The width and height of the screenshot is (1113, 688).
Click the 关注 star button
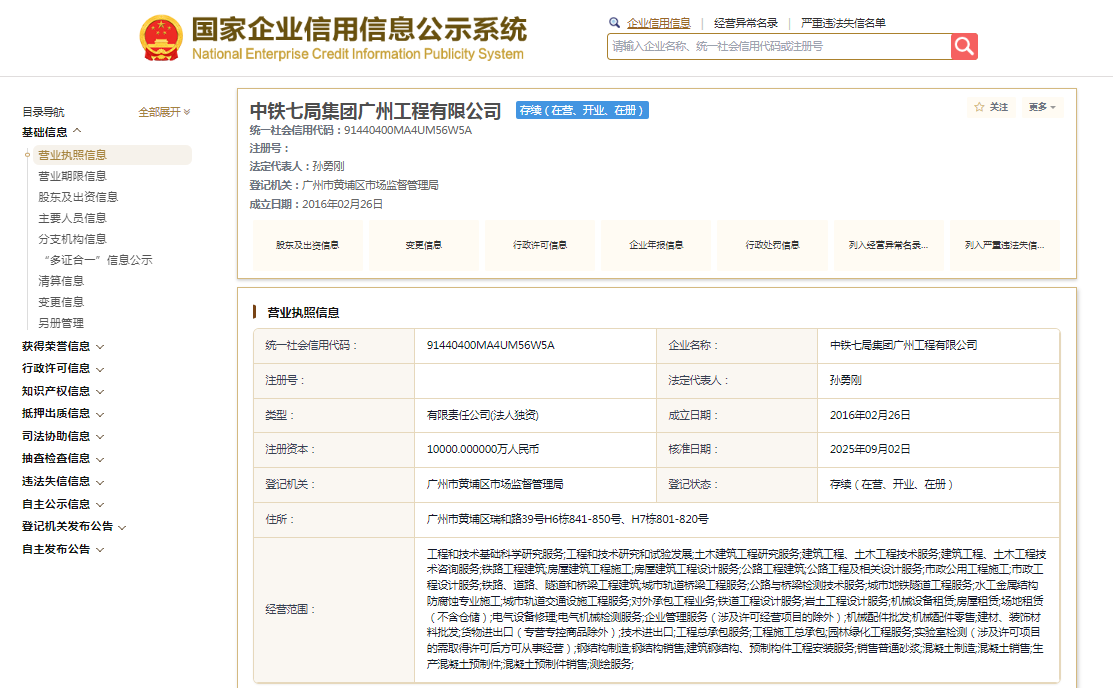tap(992, 107)
